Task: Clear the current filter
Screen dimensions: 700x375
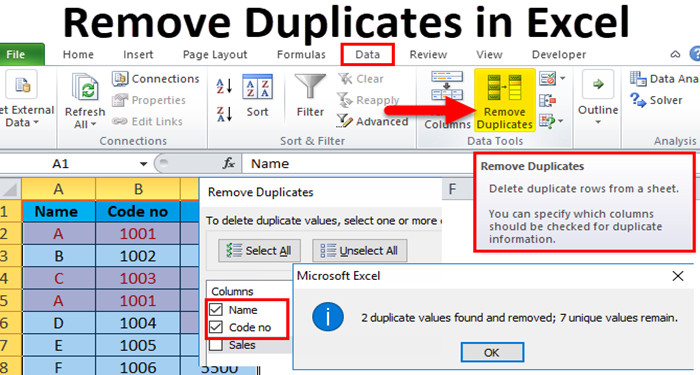Action: point(361,79)
